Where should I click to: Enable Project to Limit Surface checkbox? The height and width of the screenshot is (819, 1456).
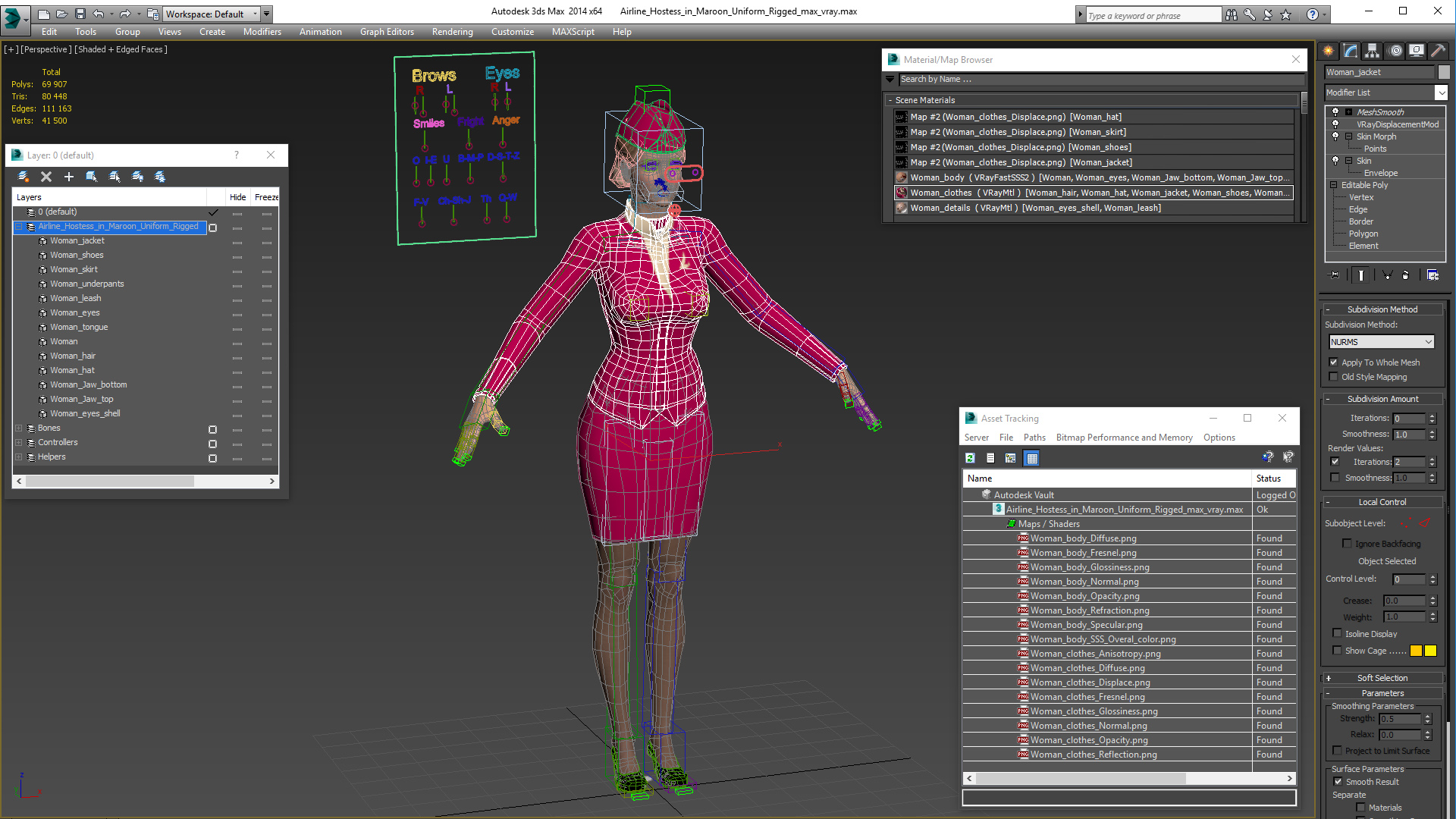1337,751
